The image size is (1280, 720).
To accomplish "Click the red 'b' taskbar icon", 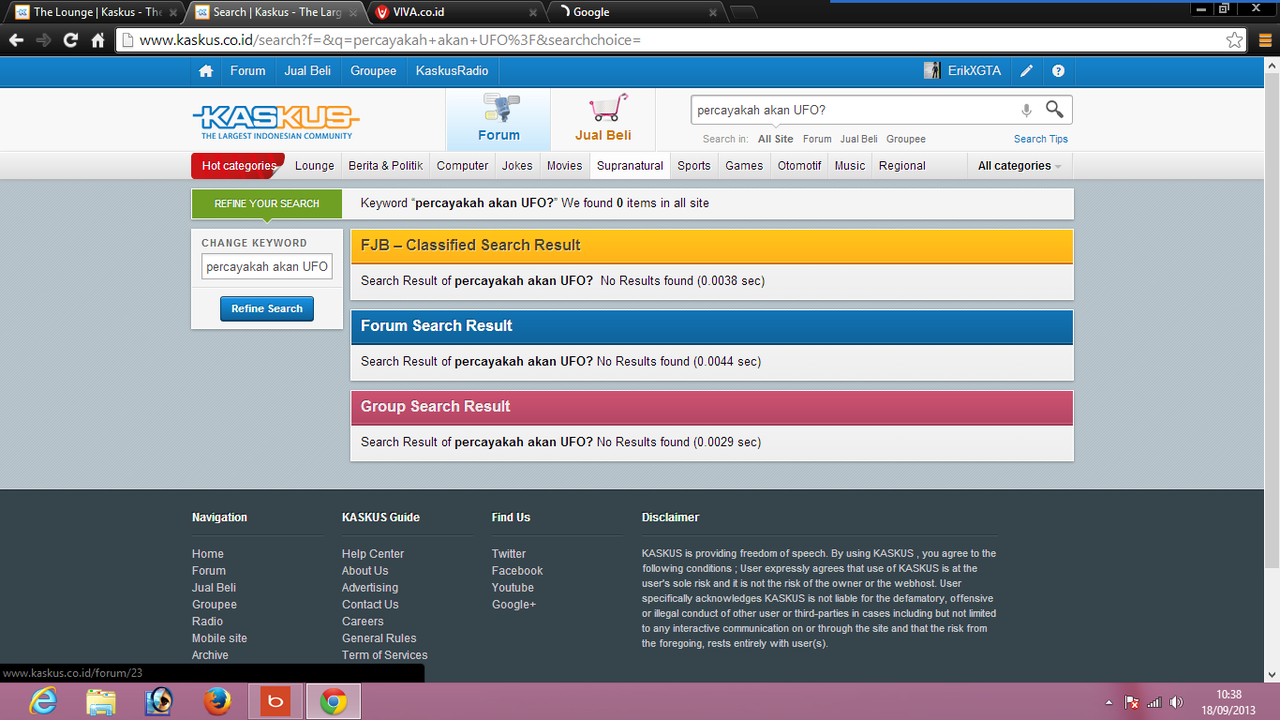I will point(275,702).
